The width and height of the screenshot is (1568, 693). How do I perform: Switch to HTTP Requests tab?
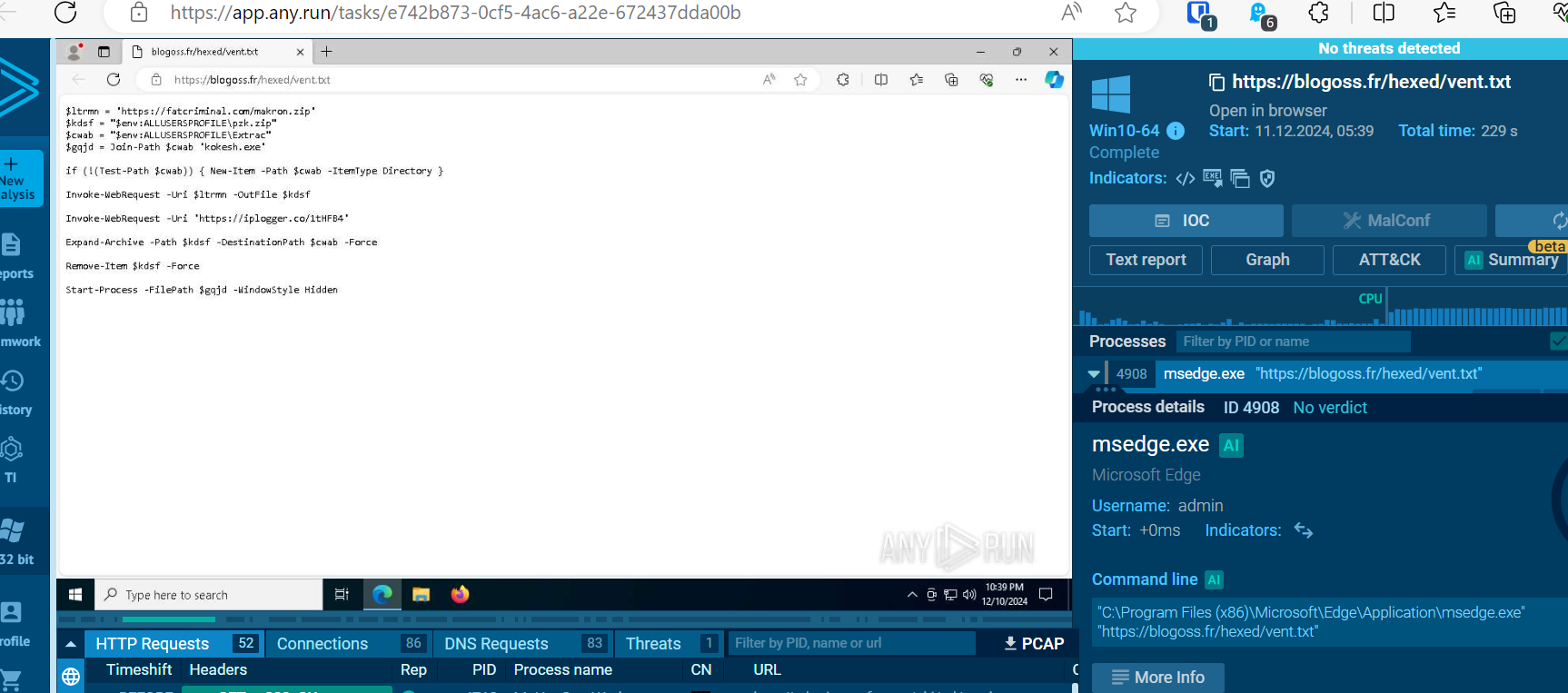[175, 644]
